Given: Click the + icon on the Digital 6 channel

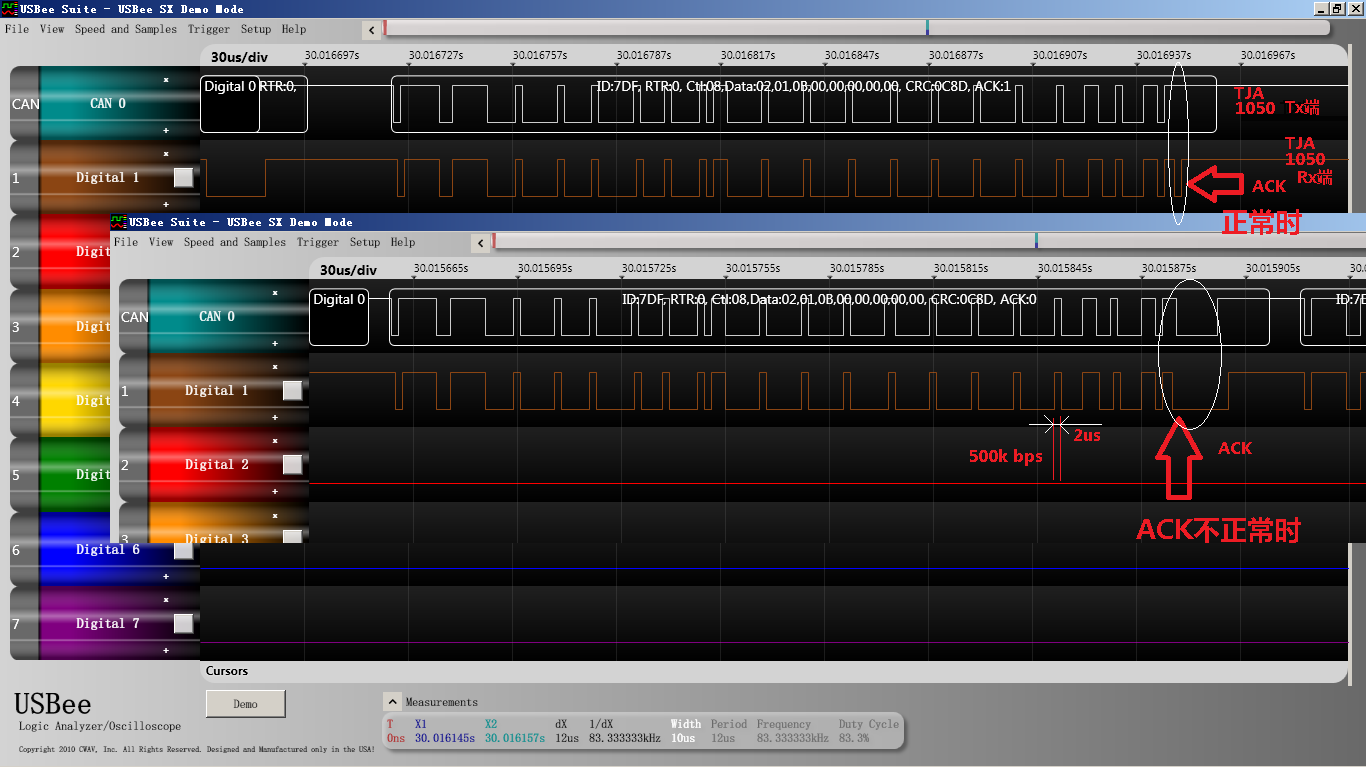Looking at the screenshot, I should click(x=166, y=576).
